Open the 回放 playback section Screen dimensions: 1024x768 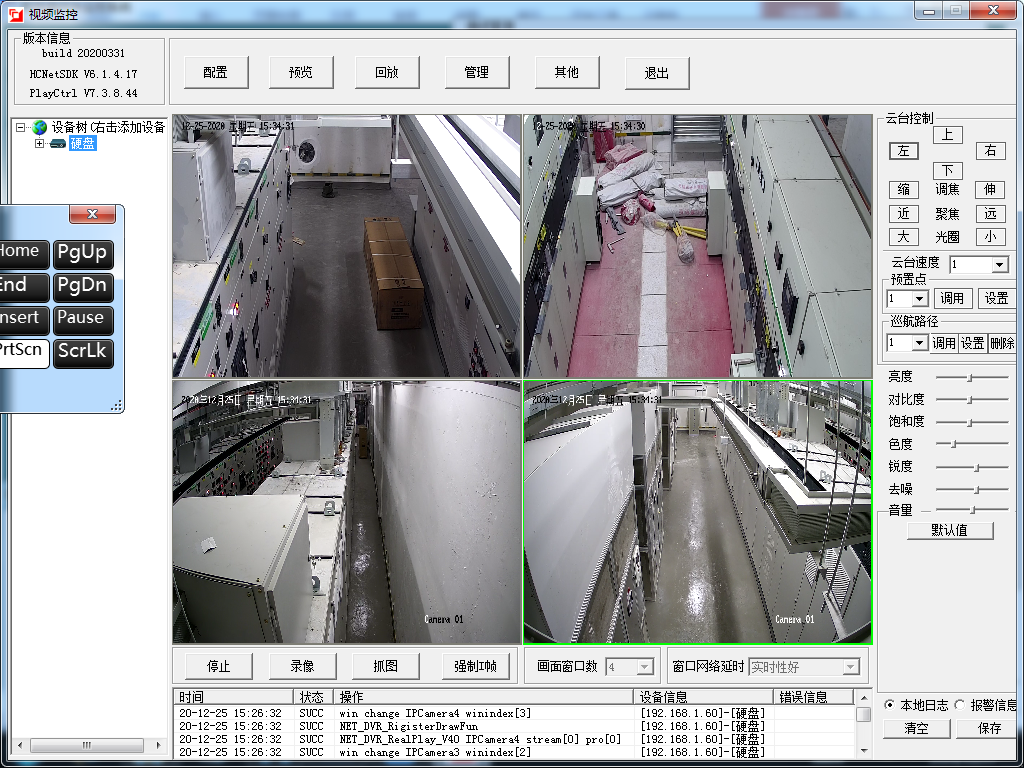[x=387, y=73]
